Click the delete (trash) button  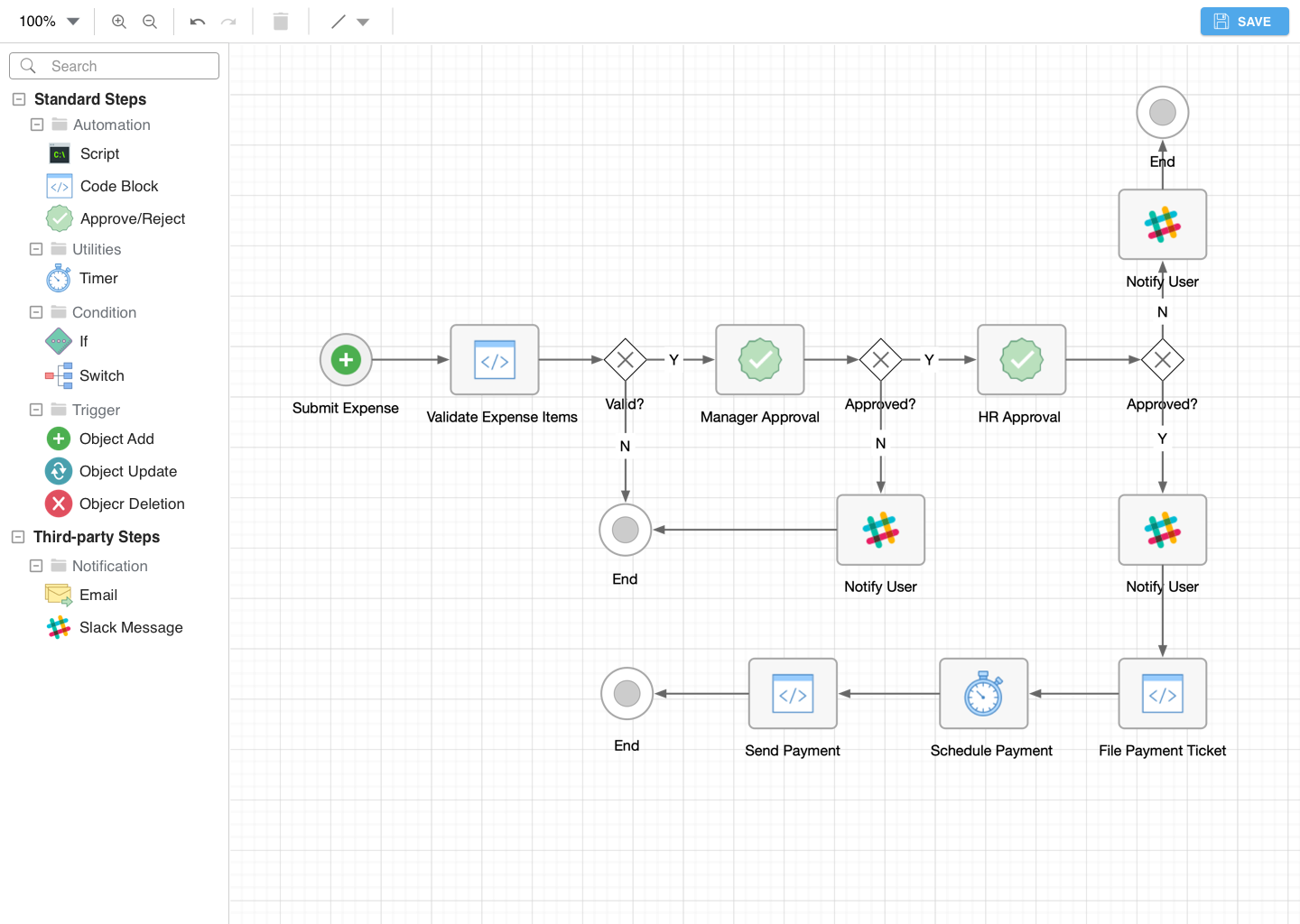click(280, 21)
